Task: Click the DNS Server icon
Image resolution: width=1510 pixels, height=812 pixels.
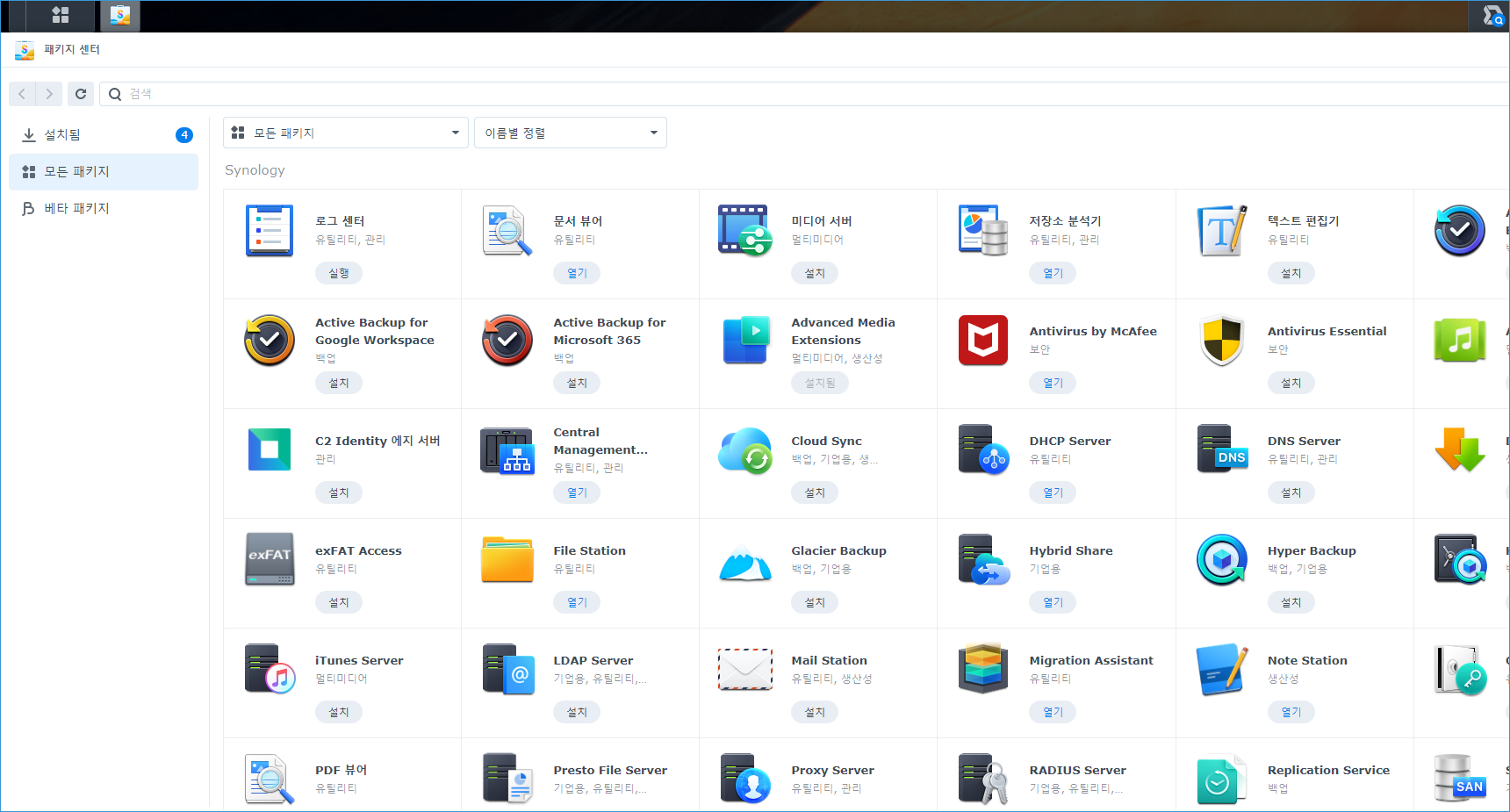Action: [x=1222, y=449]
